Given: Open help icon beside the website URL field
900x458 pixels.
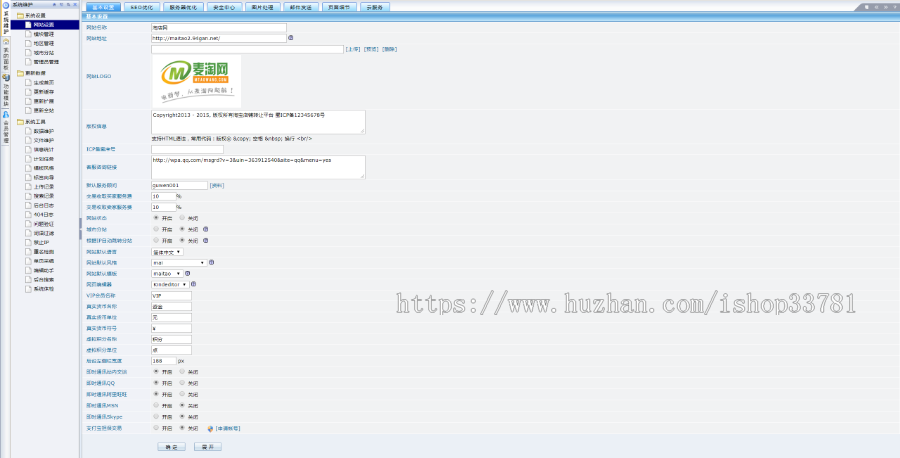Looking at the screenshot, I should tap(290, 38).
